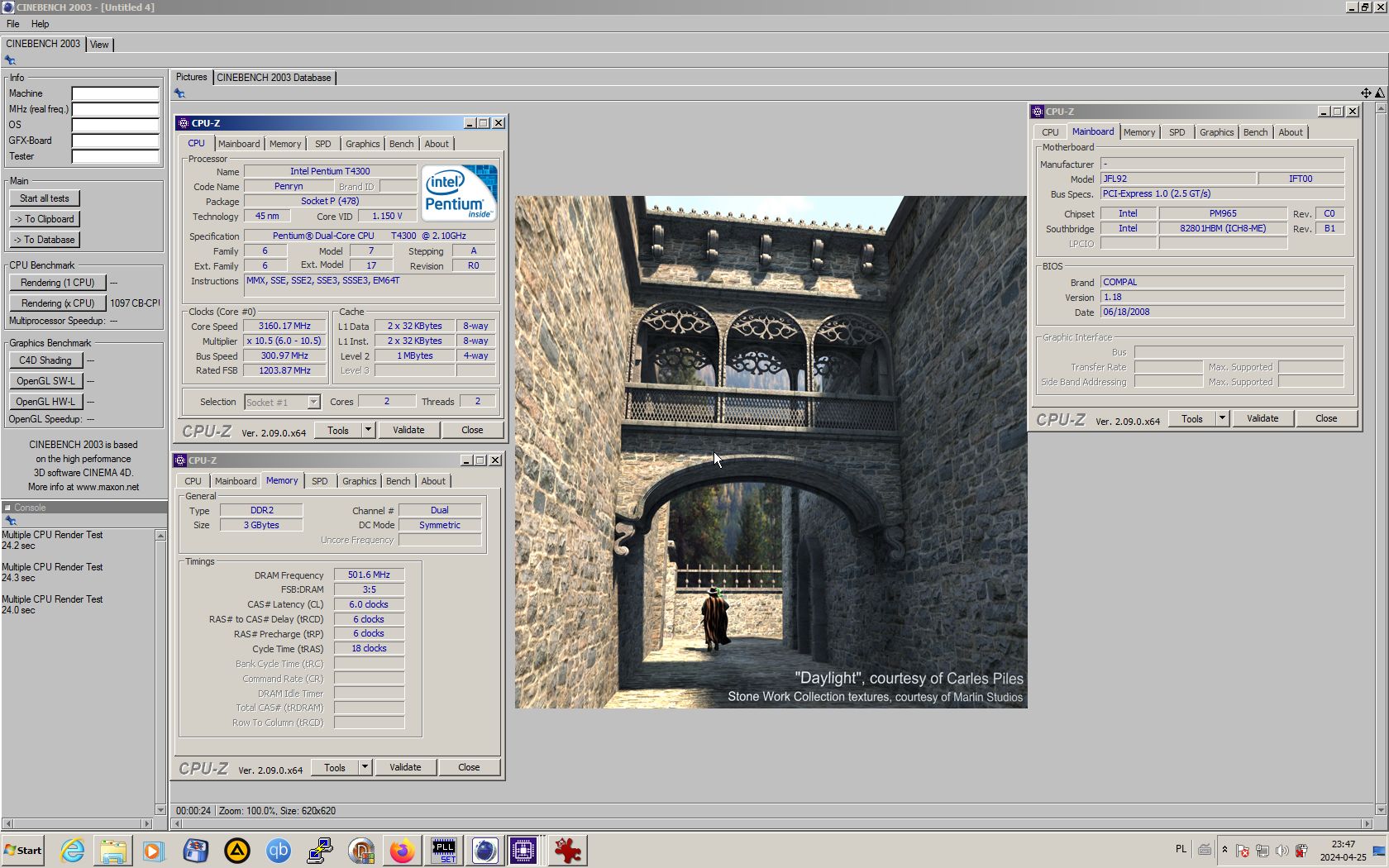Screen dimensions: 1389x868
Task: Open SPD tab in CPU-Z Memory window
Action: pyautogui.click(x=320, y=481)
